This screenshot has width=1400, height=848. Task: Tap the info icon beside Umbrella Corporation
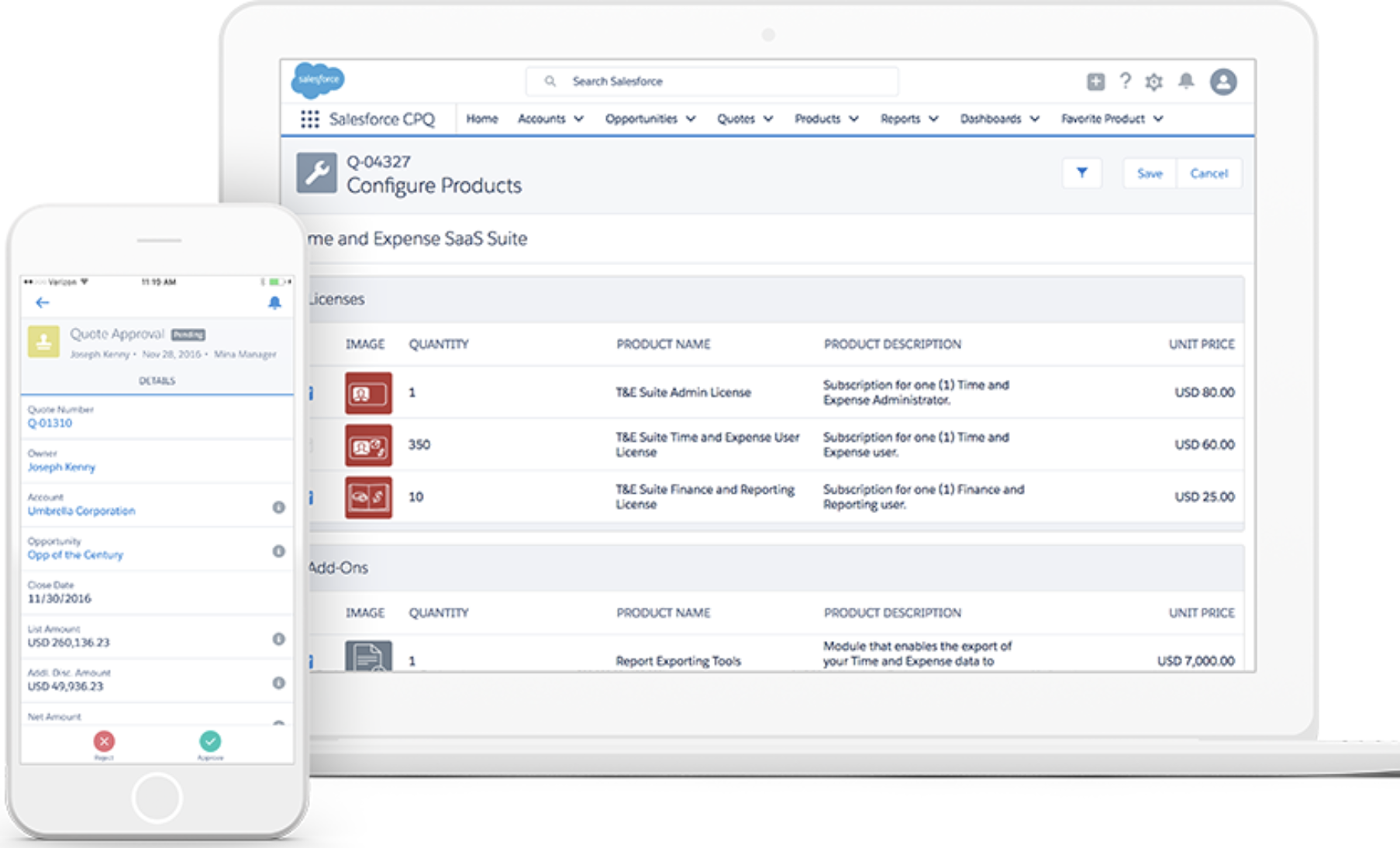pyautogui.click(x=279, y=507)
